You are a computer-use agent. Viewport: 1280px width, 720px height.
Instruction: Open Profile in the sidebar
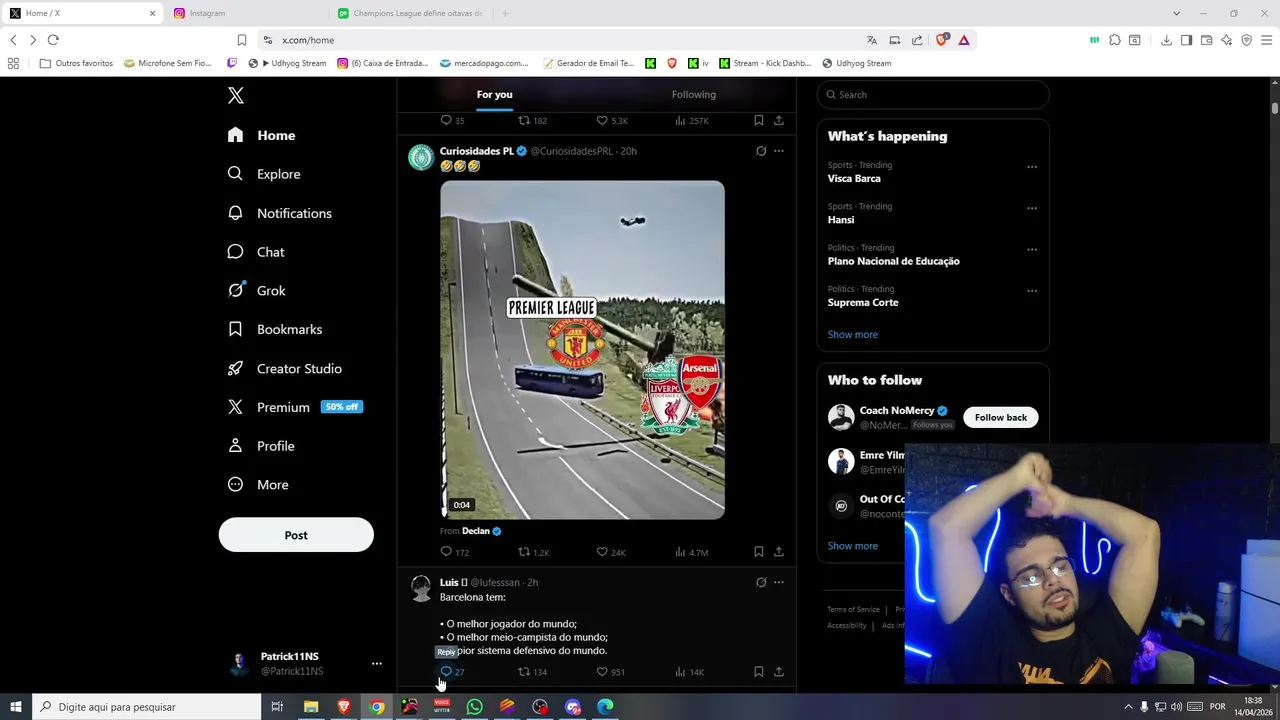tap(261, 446)
